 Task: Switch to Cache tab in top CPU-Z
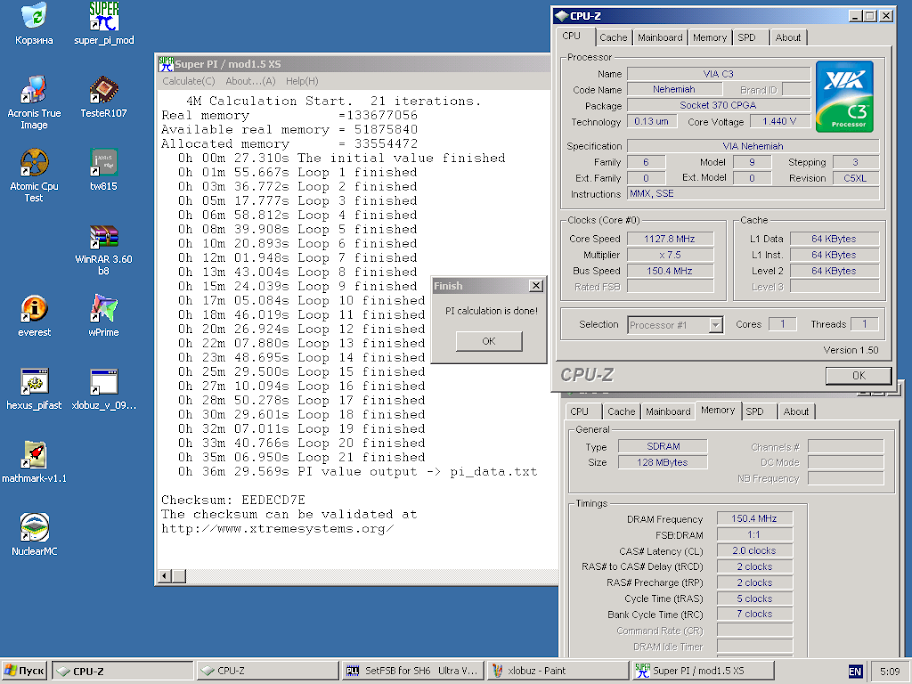click(613, 38)
